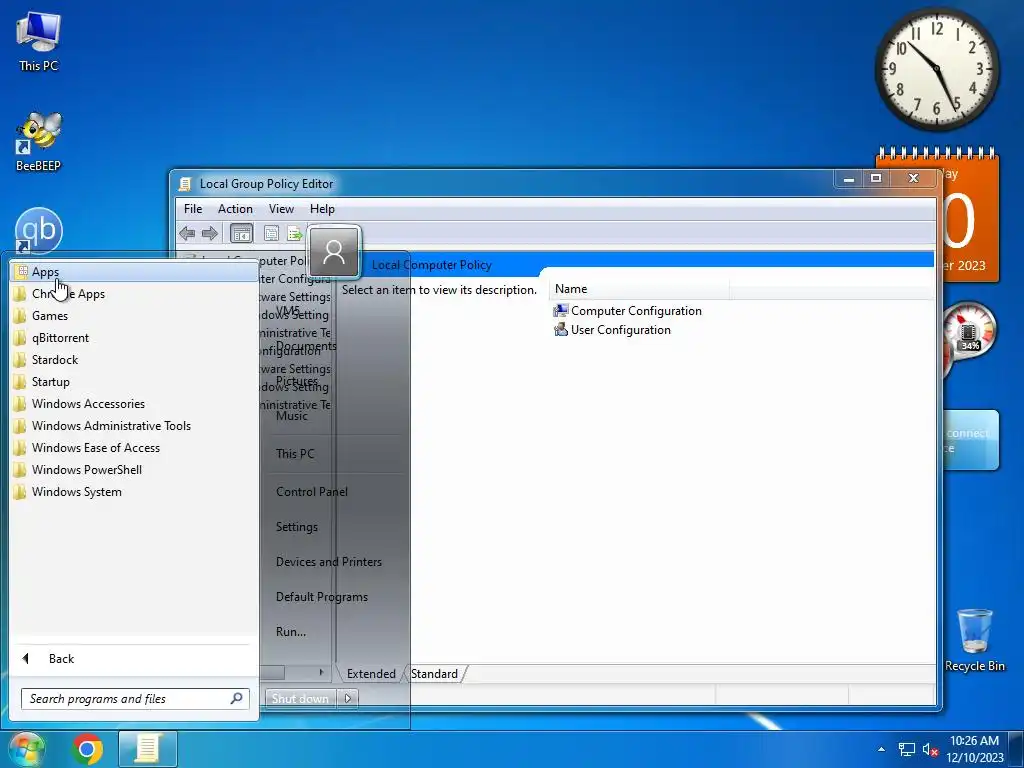
Task: Launch Chrome from the taskbar
Action: coord(87,749)
